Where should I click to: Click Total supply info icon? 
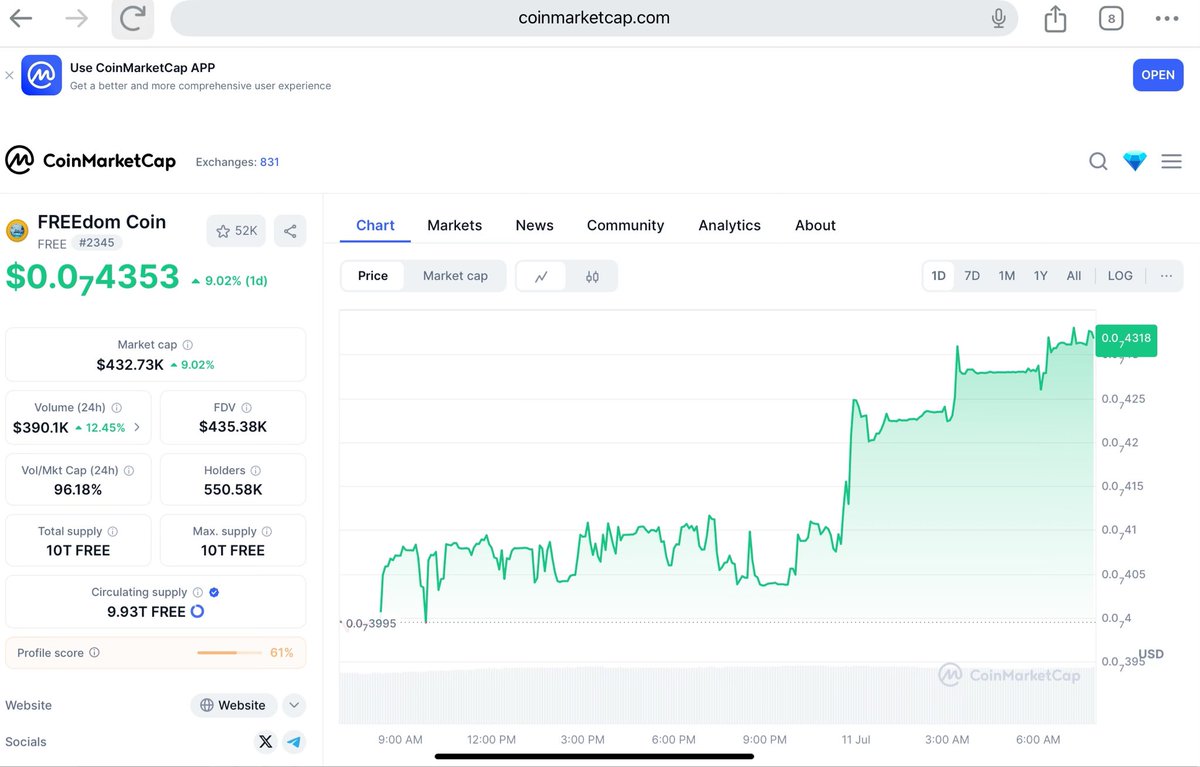[112, 532]
